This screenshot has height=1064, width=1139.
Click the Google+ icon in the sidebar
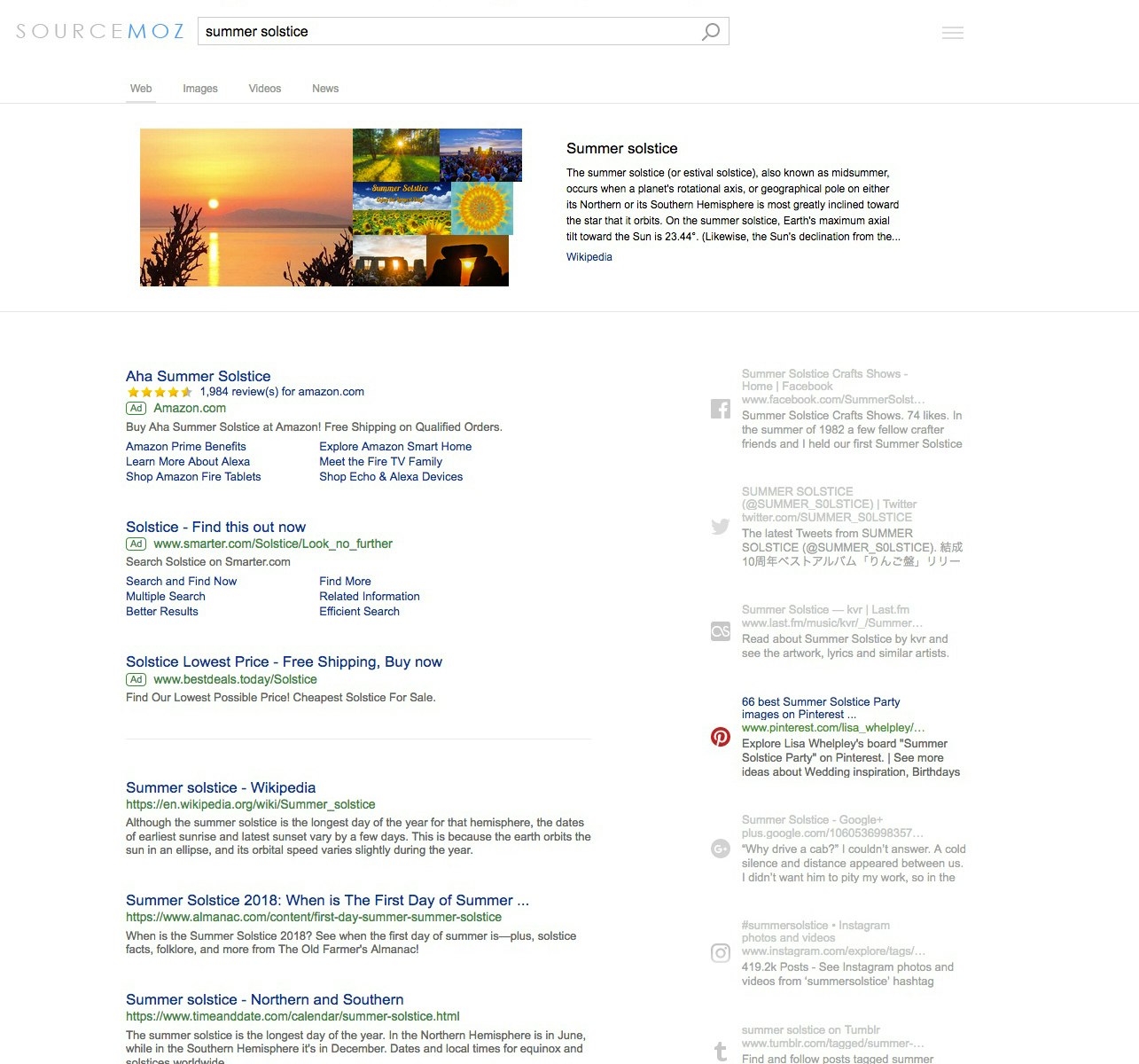click(720, 849)
